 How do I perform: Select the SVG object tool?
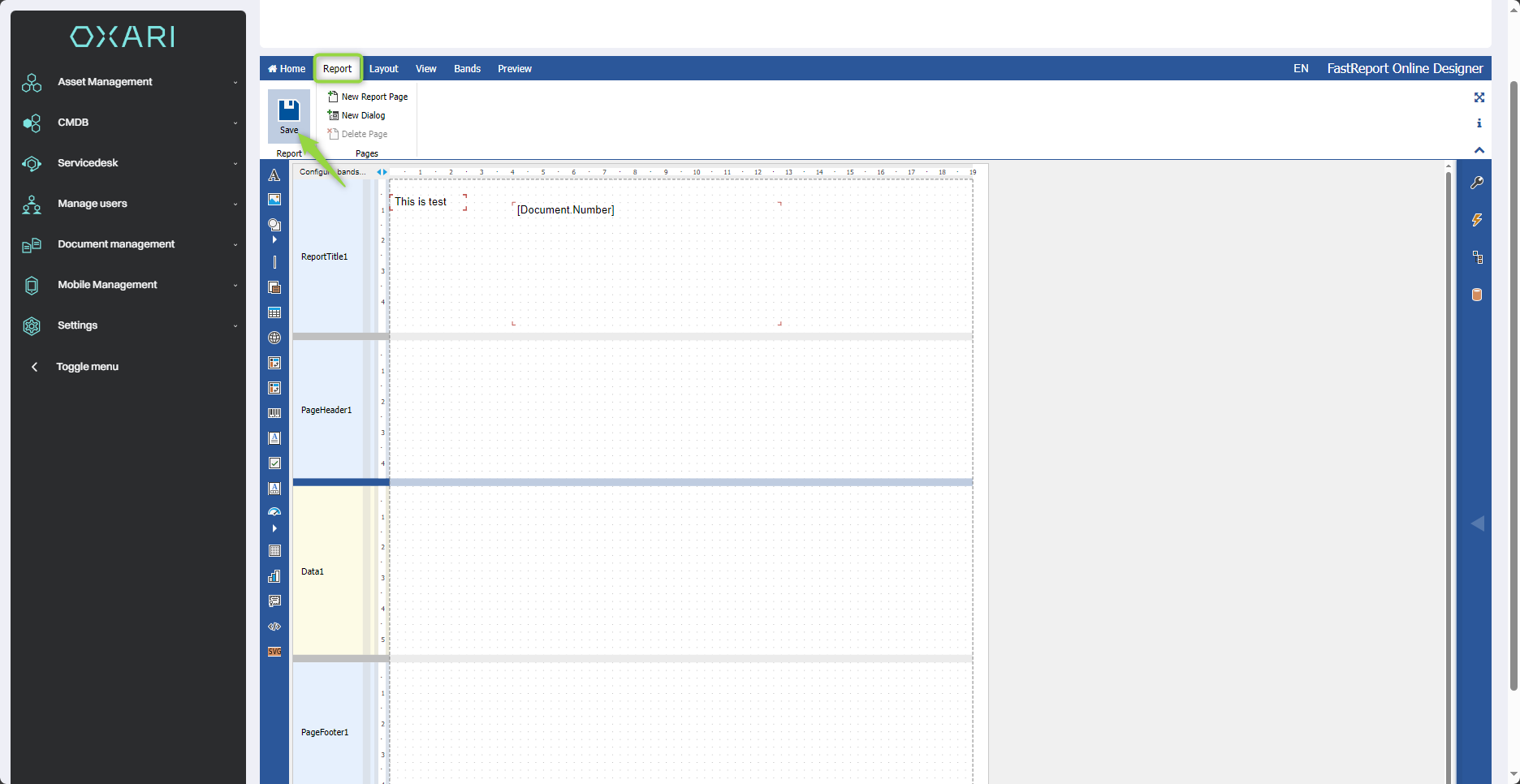274,652
